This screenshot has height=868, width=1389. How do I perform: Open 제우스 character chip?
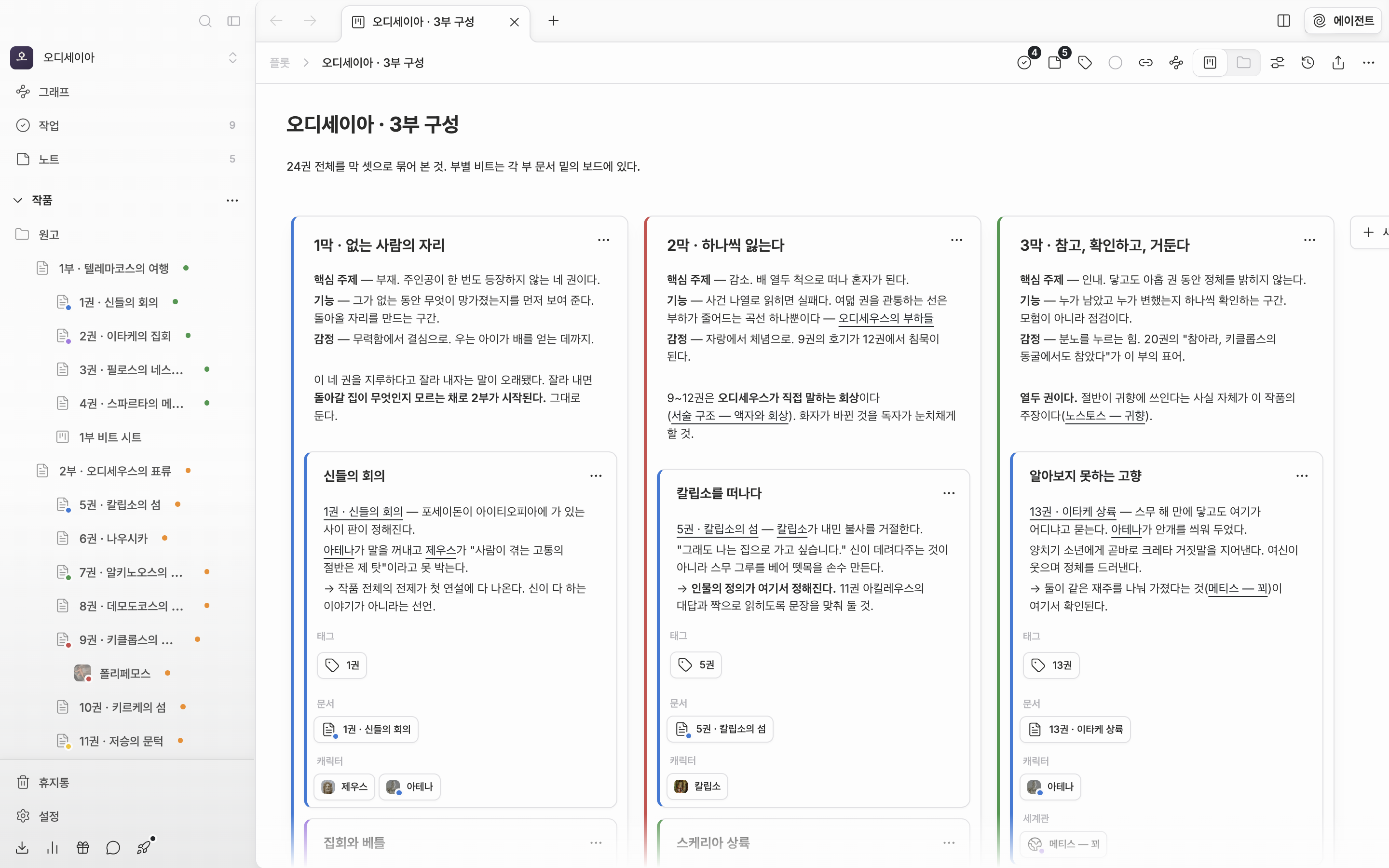coord(344,787)
